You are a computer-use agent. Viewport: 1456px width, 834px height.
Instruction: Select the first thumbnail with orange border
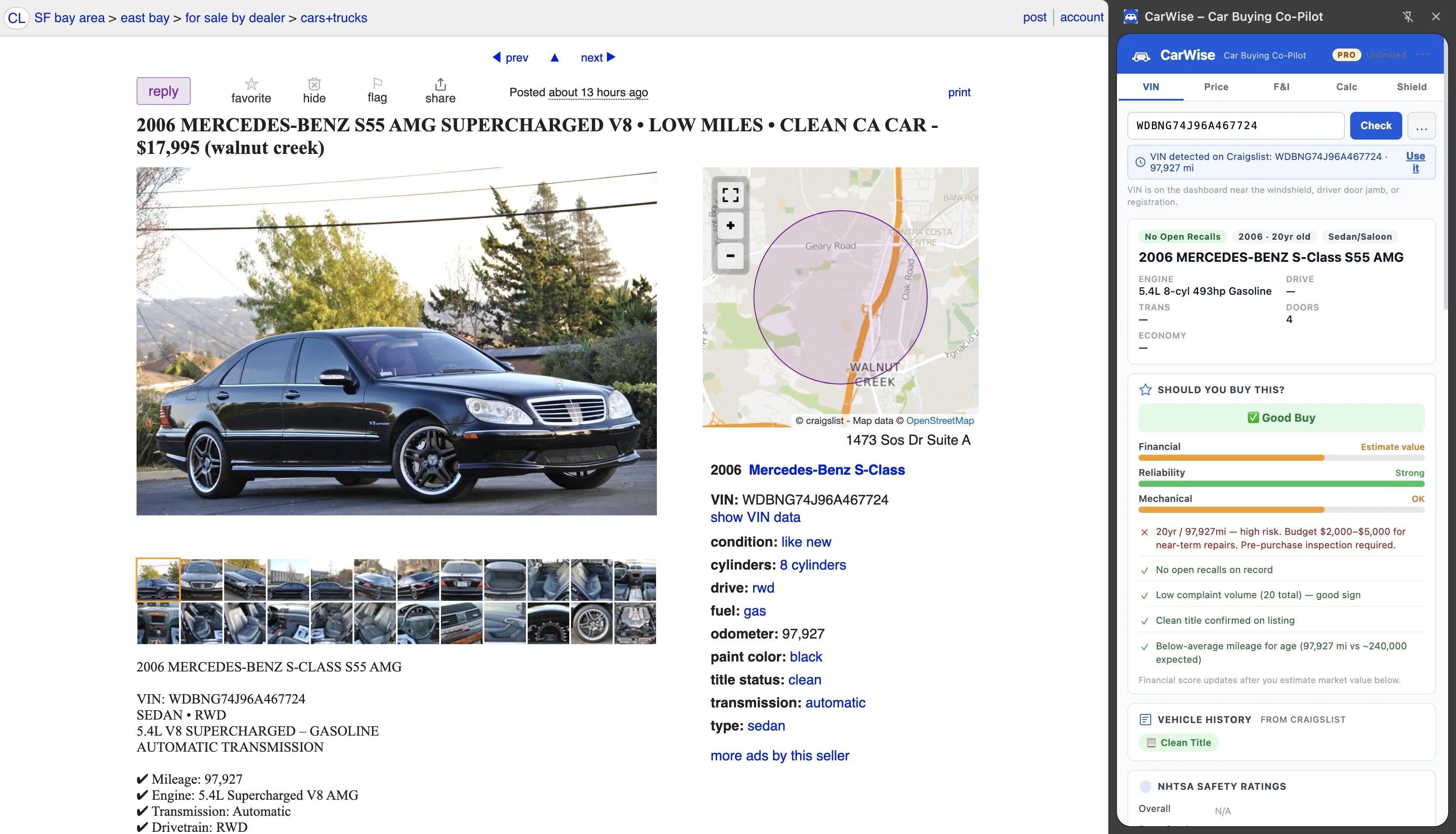click(158, 580)
